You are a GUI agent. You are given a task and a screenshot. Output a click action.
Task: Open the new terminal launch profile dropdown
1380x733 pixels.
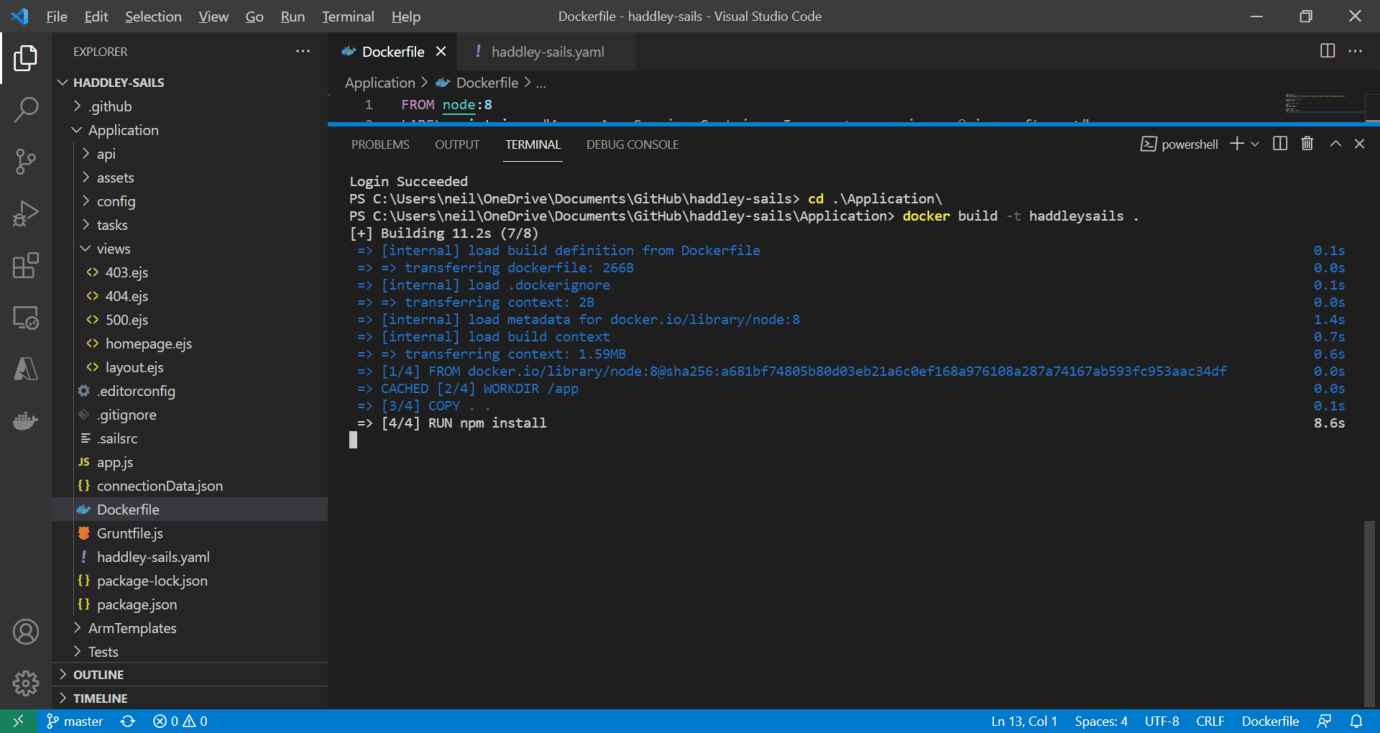[x=1255, y=144]
